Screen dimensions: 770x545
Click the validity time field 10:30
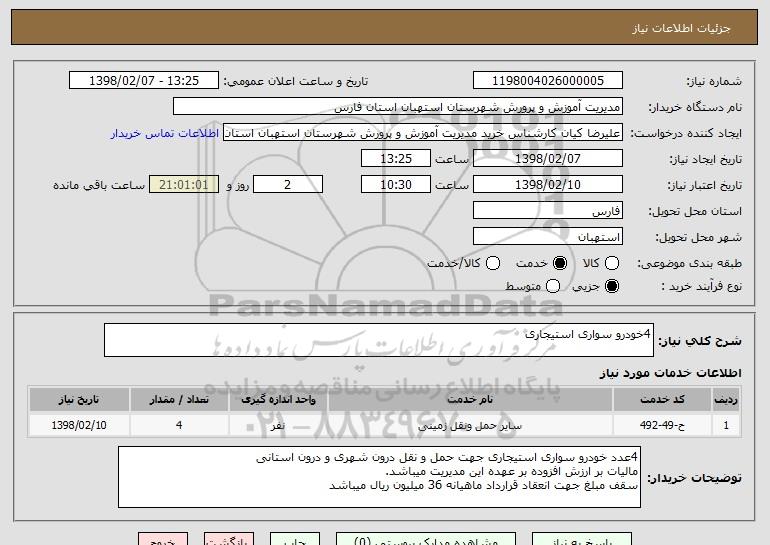click(x=396, y=185)
